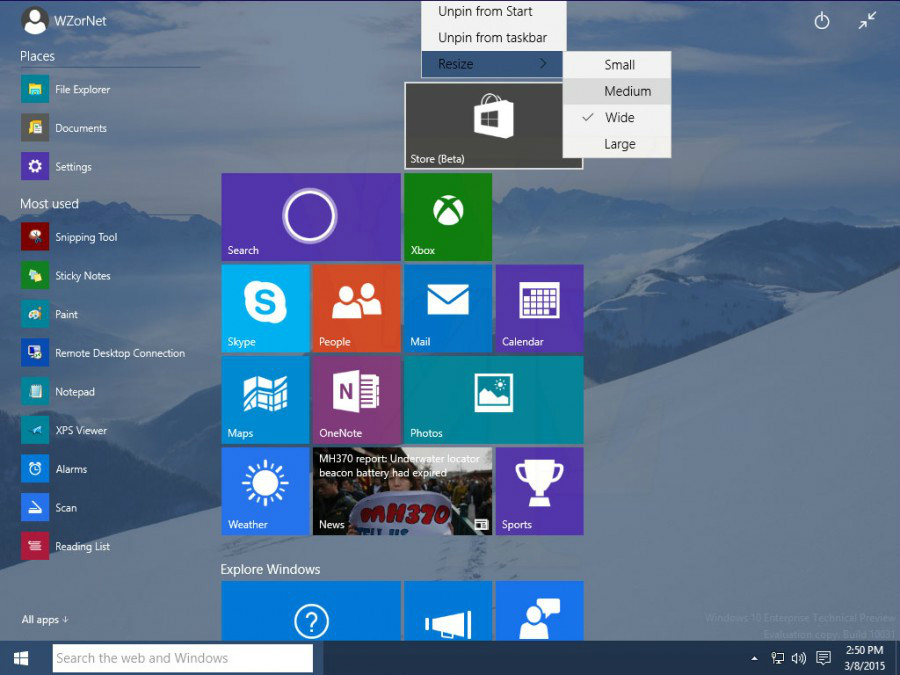This screenshot has width=900, height=675.
Task: Open the Weather tile
Action: (x=265, y=491)
